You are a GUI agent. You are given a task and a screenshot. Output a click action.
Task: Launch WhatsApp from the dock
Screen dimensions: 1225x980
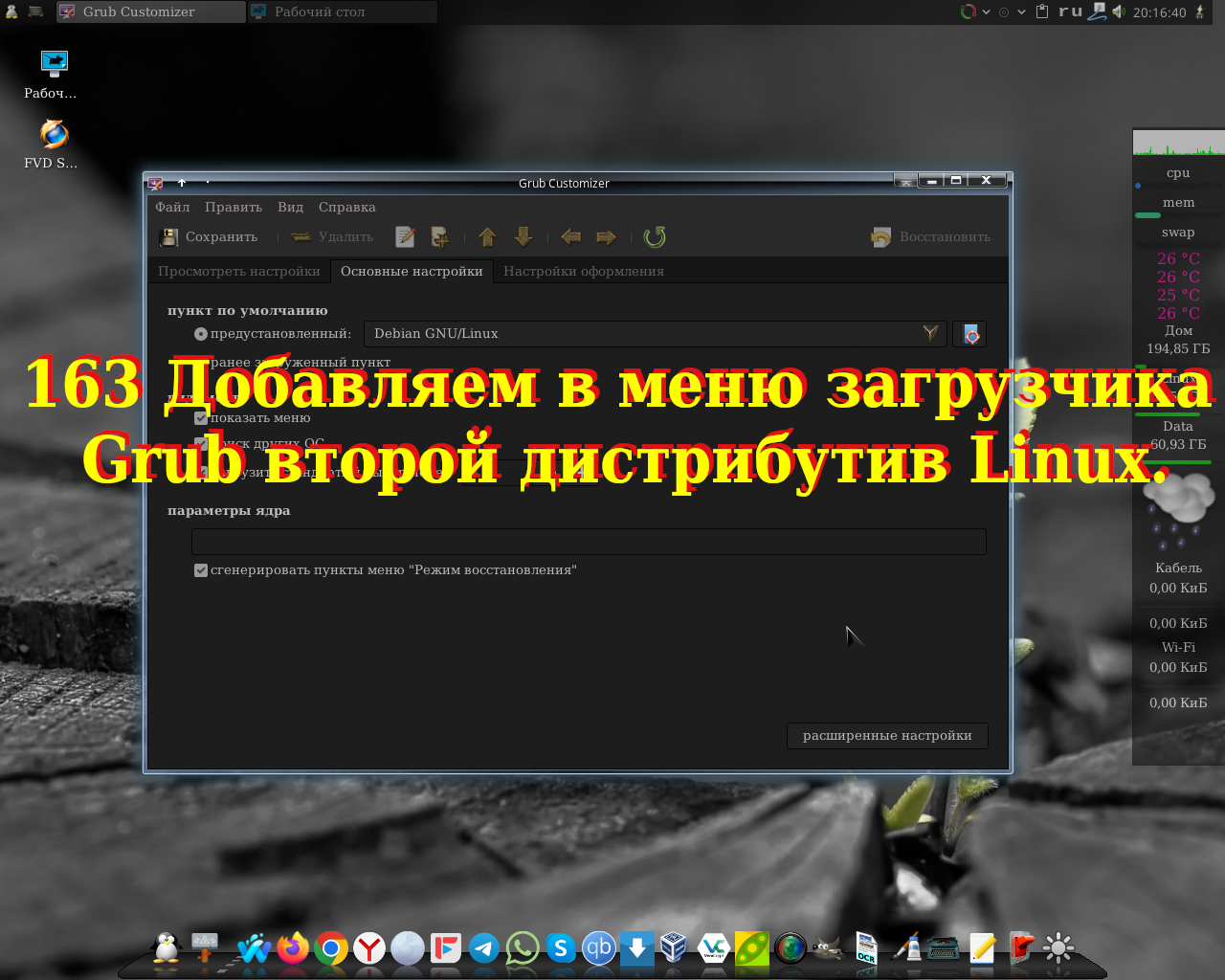tap(523, 948)
